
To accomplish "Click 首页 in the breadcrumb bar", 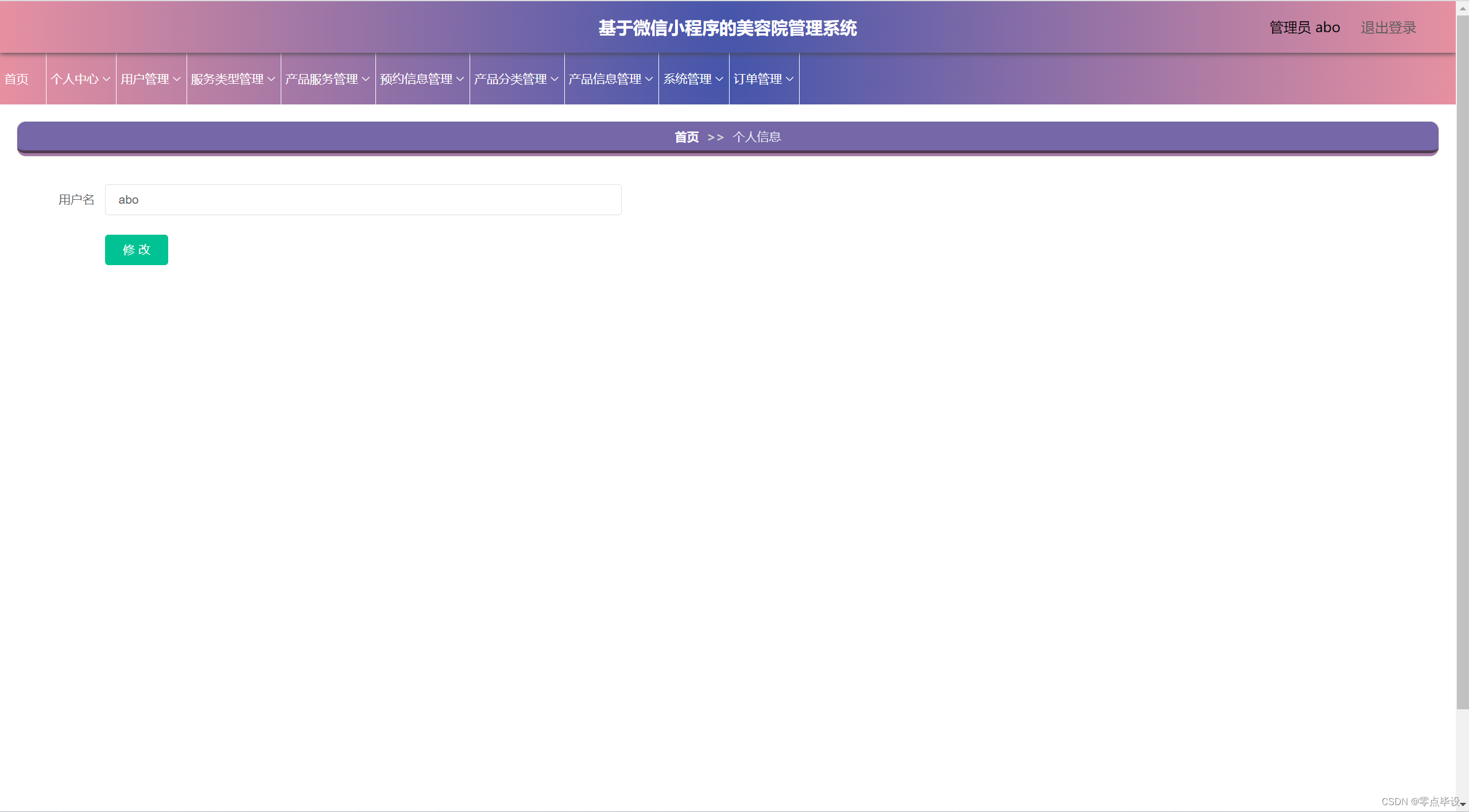I will click(687, 137).
